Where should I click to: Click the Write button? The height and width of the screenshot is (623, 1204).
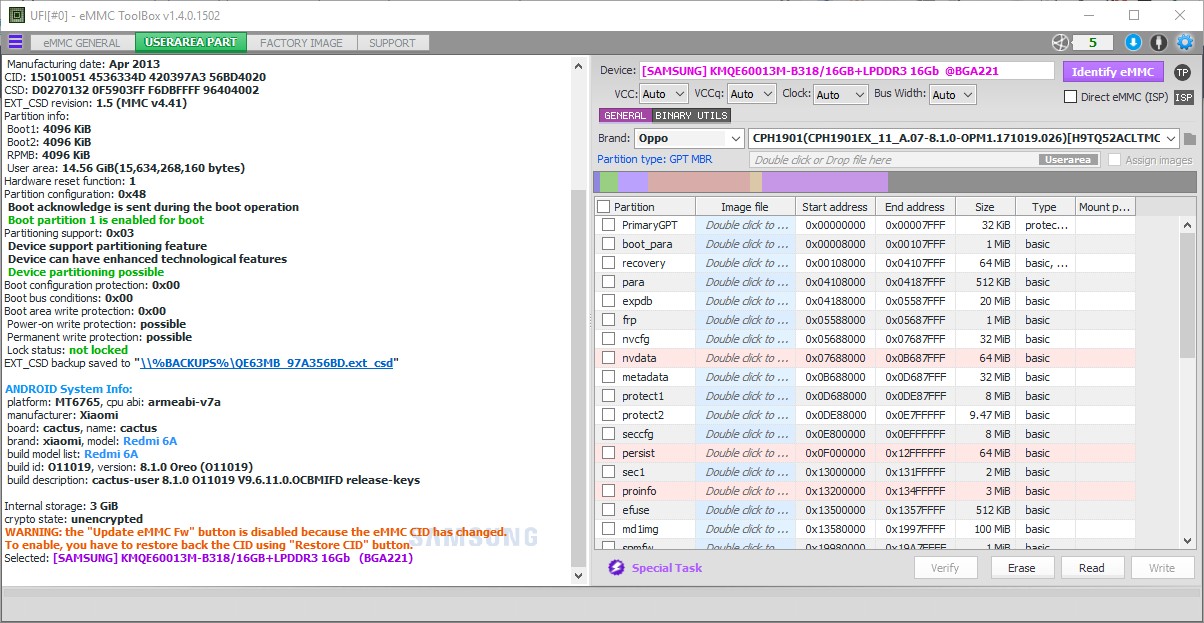(1162, 568)
